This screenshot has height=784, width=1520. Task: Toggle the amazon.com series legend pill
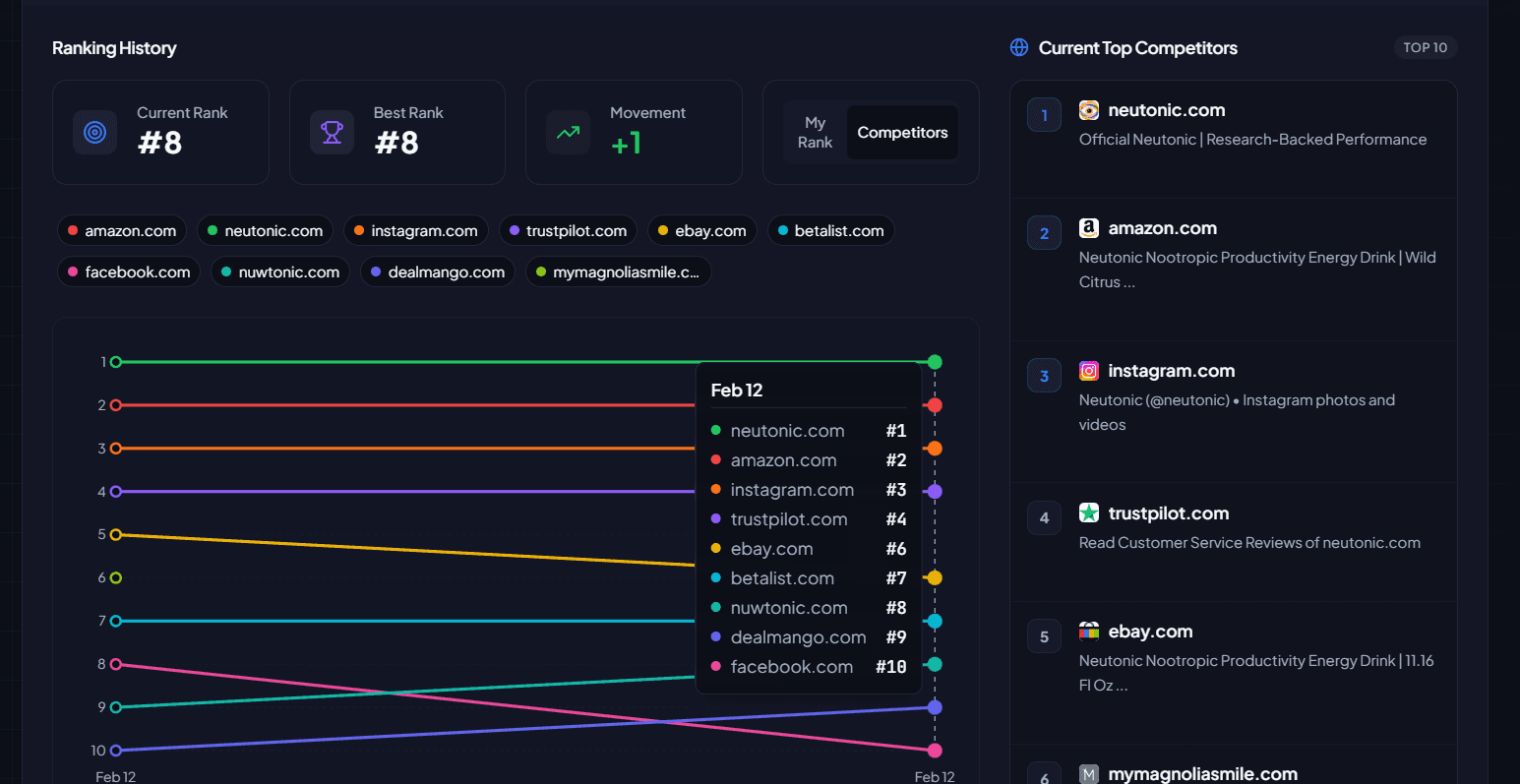[x=122, y=230]
